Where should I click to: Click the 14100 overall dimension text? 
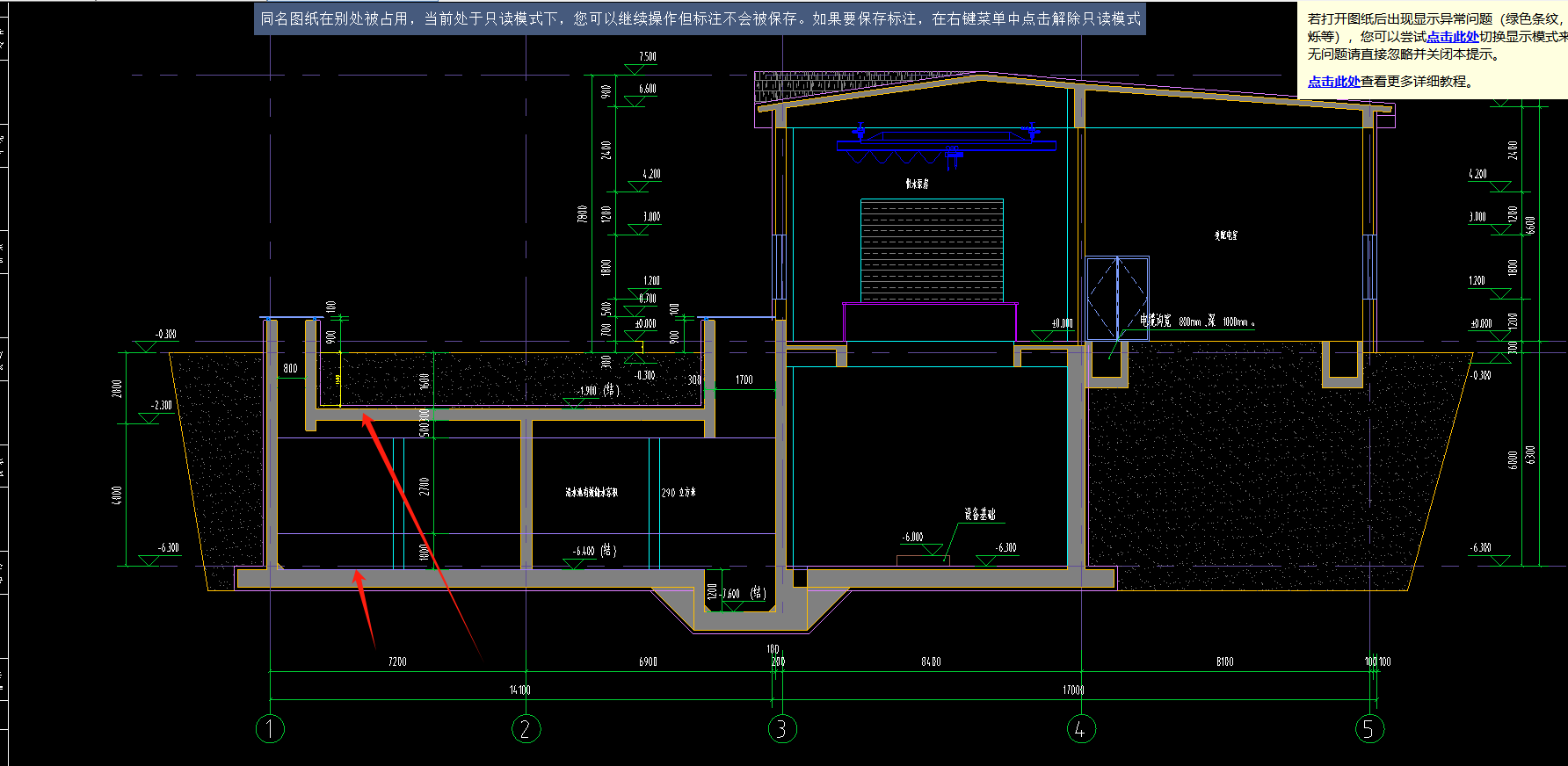coord(519,690)
